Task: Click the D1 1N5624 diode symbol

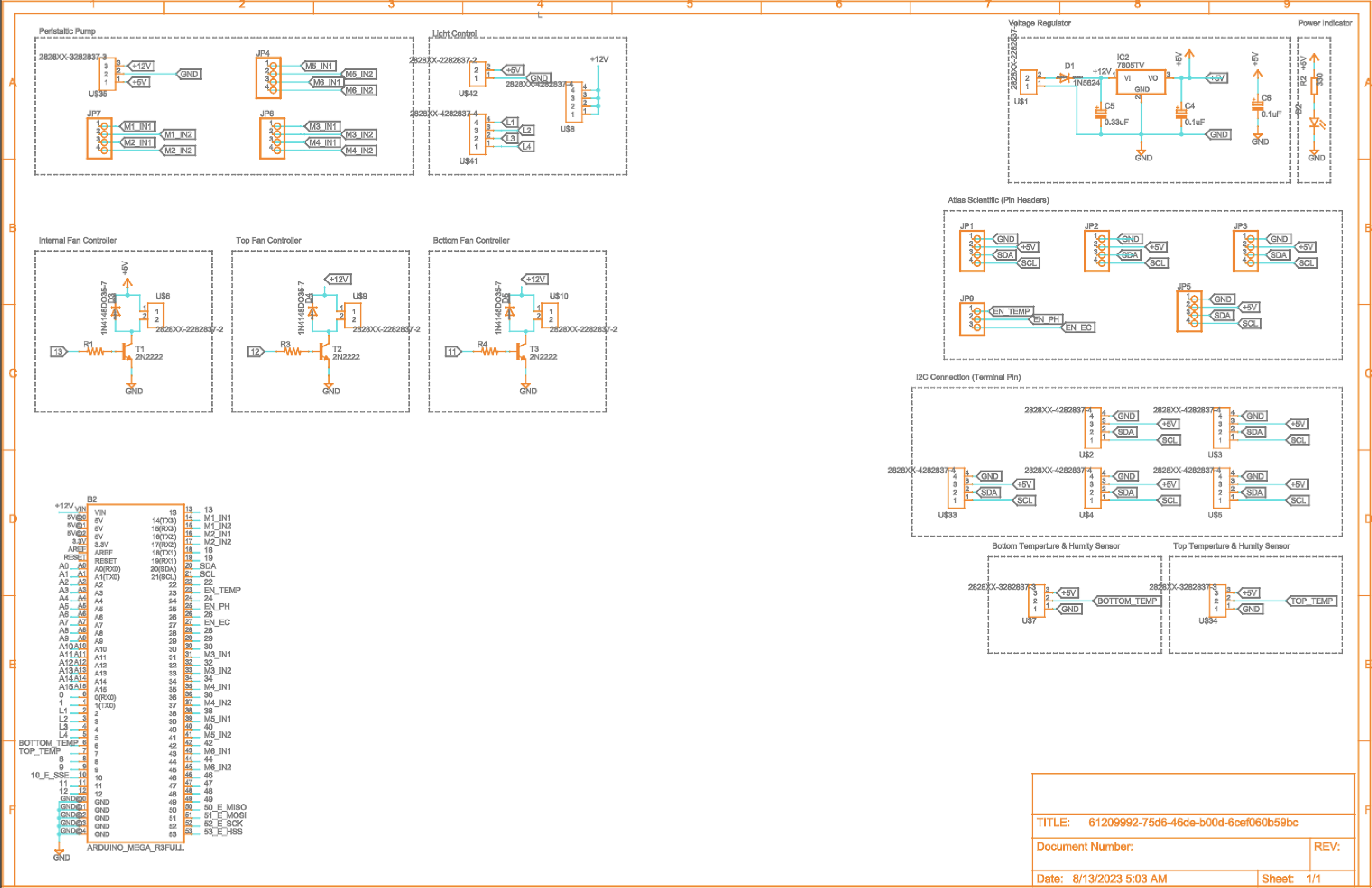Action: [1064, 78]
